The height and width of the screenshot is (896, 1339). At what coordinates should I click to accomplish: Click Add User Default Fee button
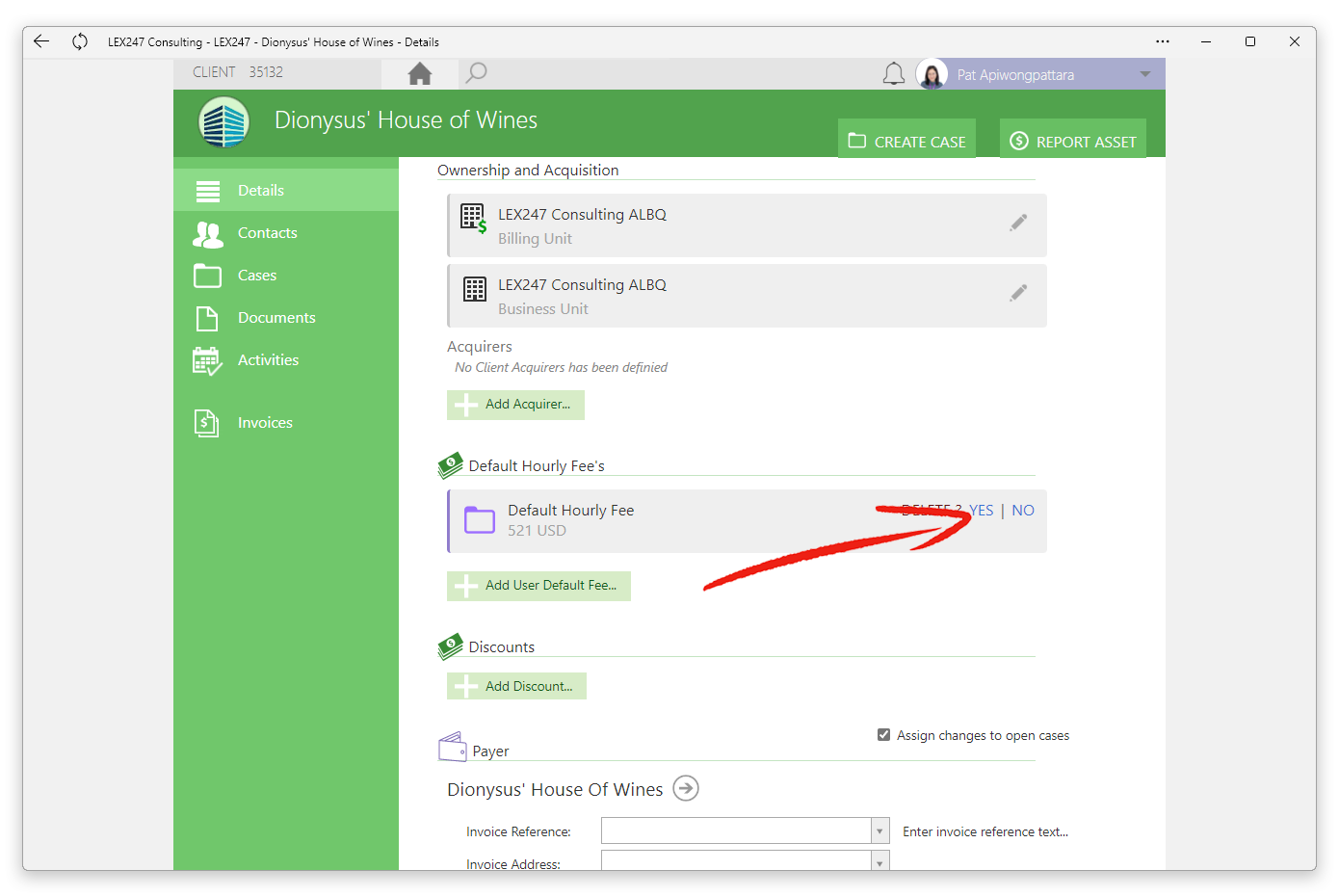click(x=538, y=586)
